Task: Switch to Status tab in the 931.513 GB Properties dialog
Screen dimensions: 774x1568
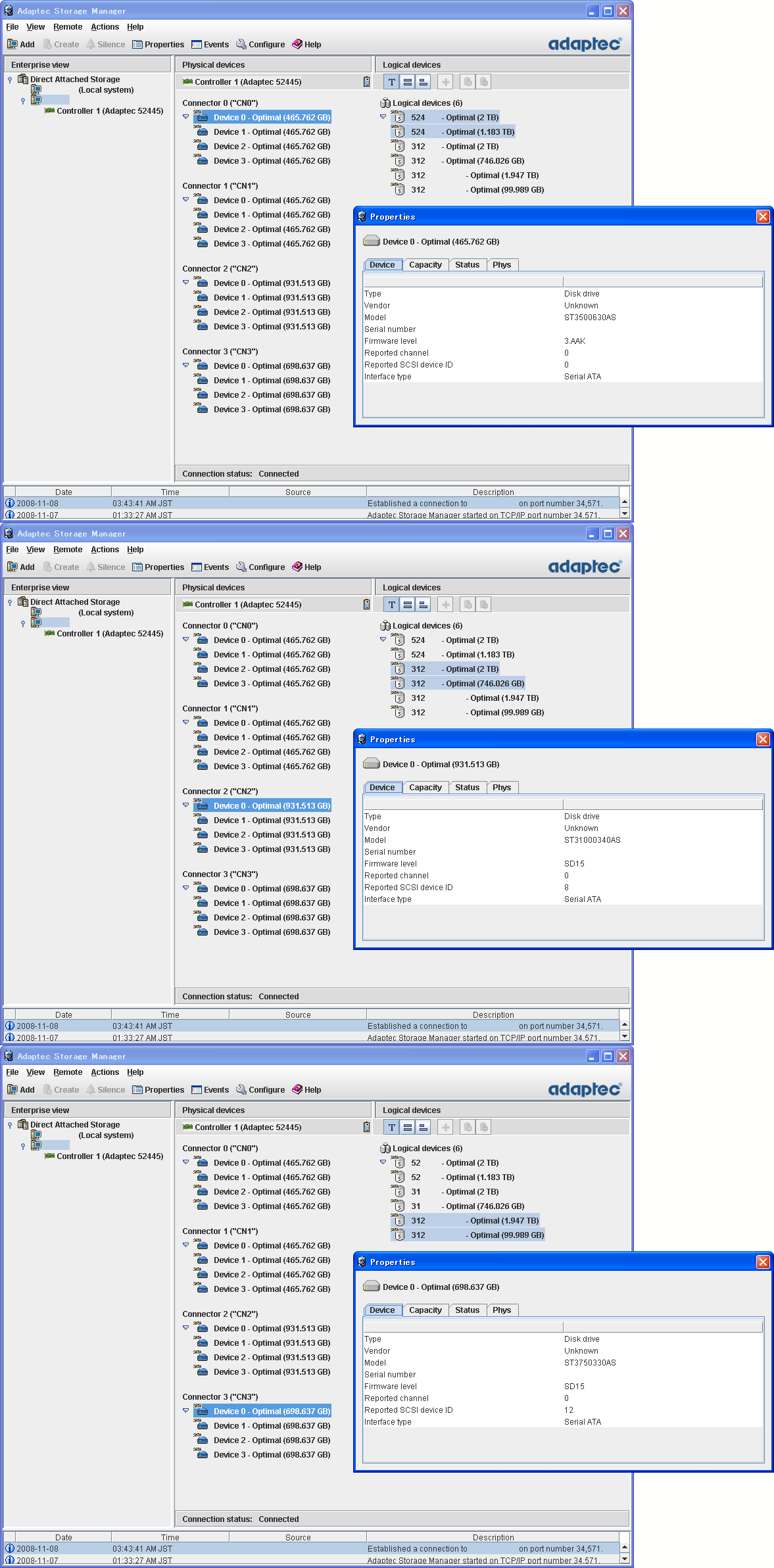Action: click(x=467, y=788)
